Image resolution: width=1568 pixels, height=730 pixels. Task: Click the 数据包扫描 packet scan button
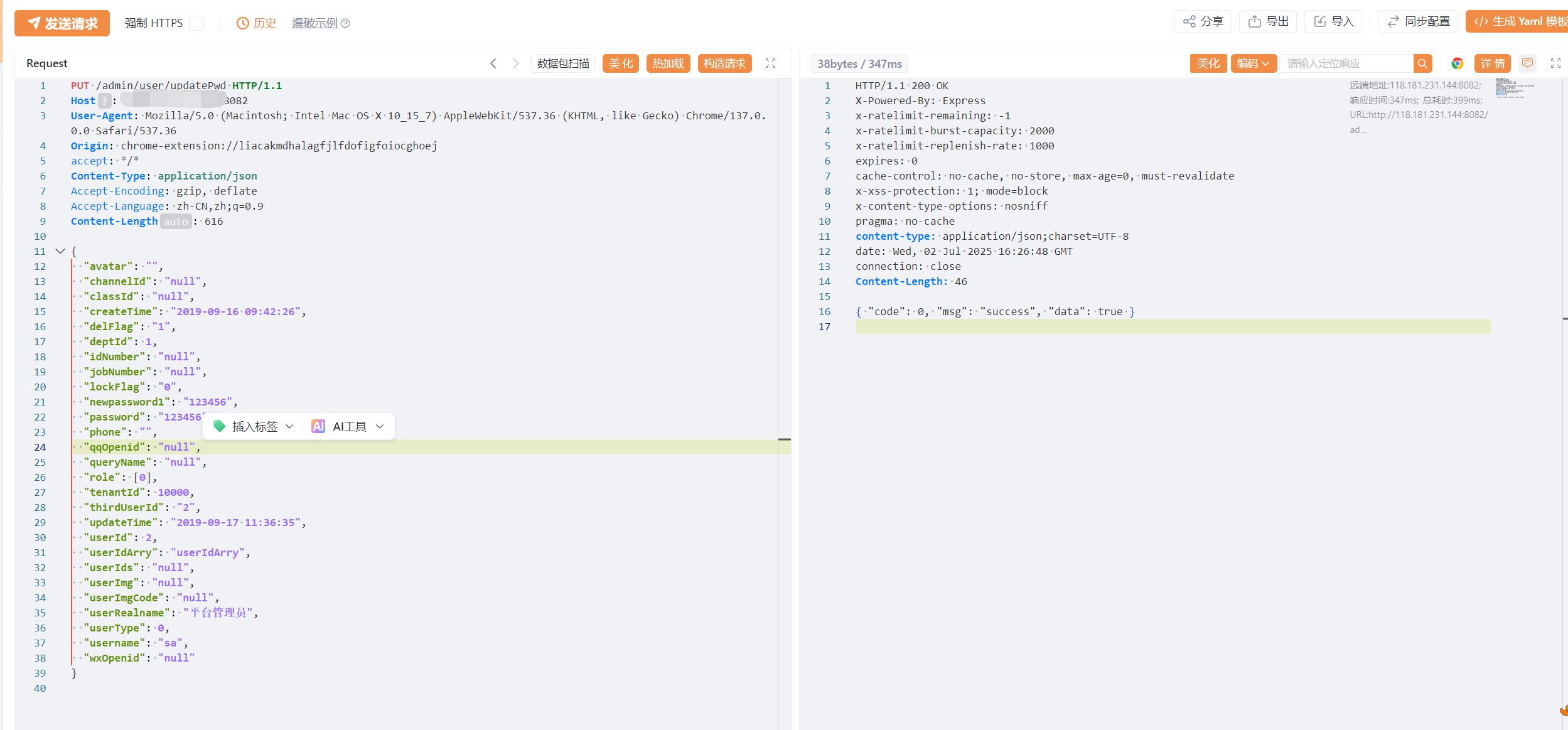click(x=563, y=63)
